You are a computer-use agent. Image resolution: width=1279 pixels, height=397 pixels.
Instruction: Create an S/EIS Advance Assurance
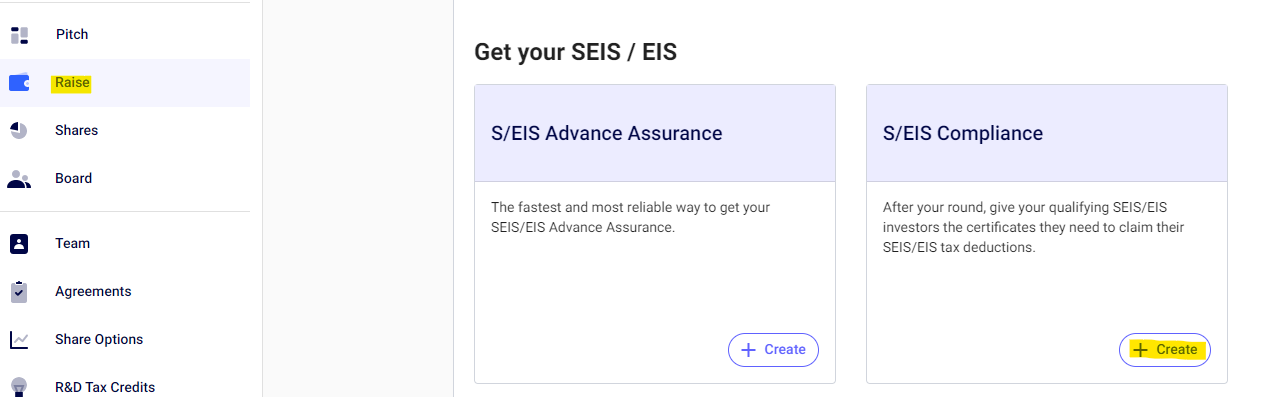[773, 350]
